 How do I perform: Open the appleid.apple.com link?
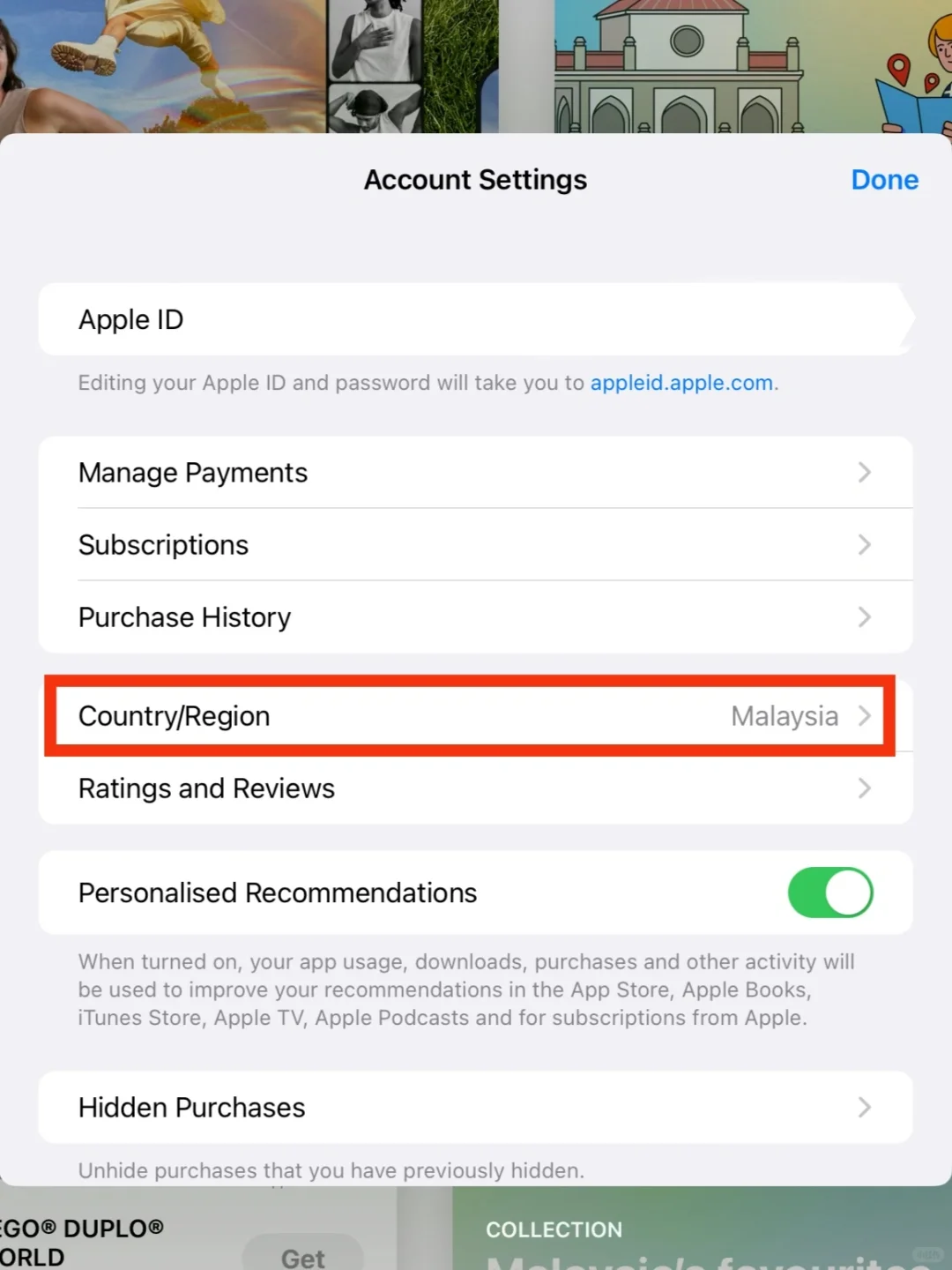(681, 383)
